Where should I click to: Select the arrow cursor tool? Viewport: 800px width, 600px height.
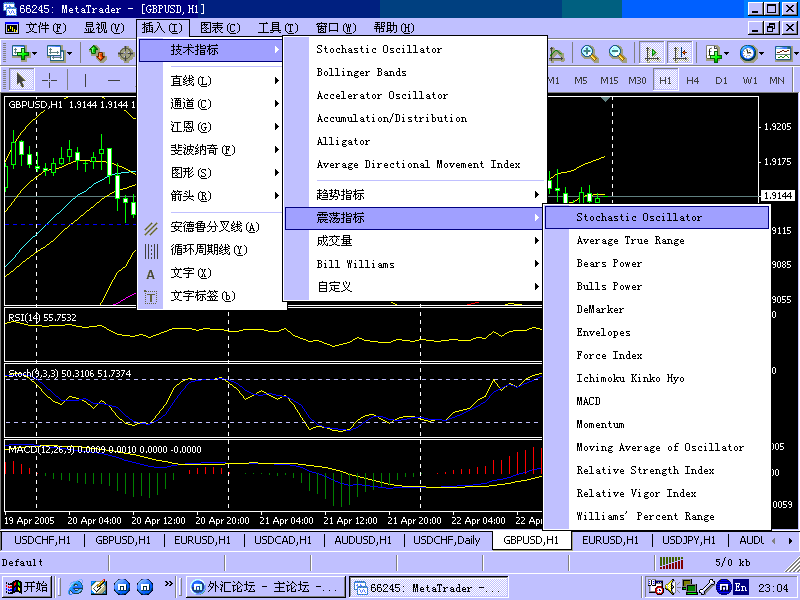tap(21, 80)
